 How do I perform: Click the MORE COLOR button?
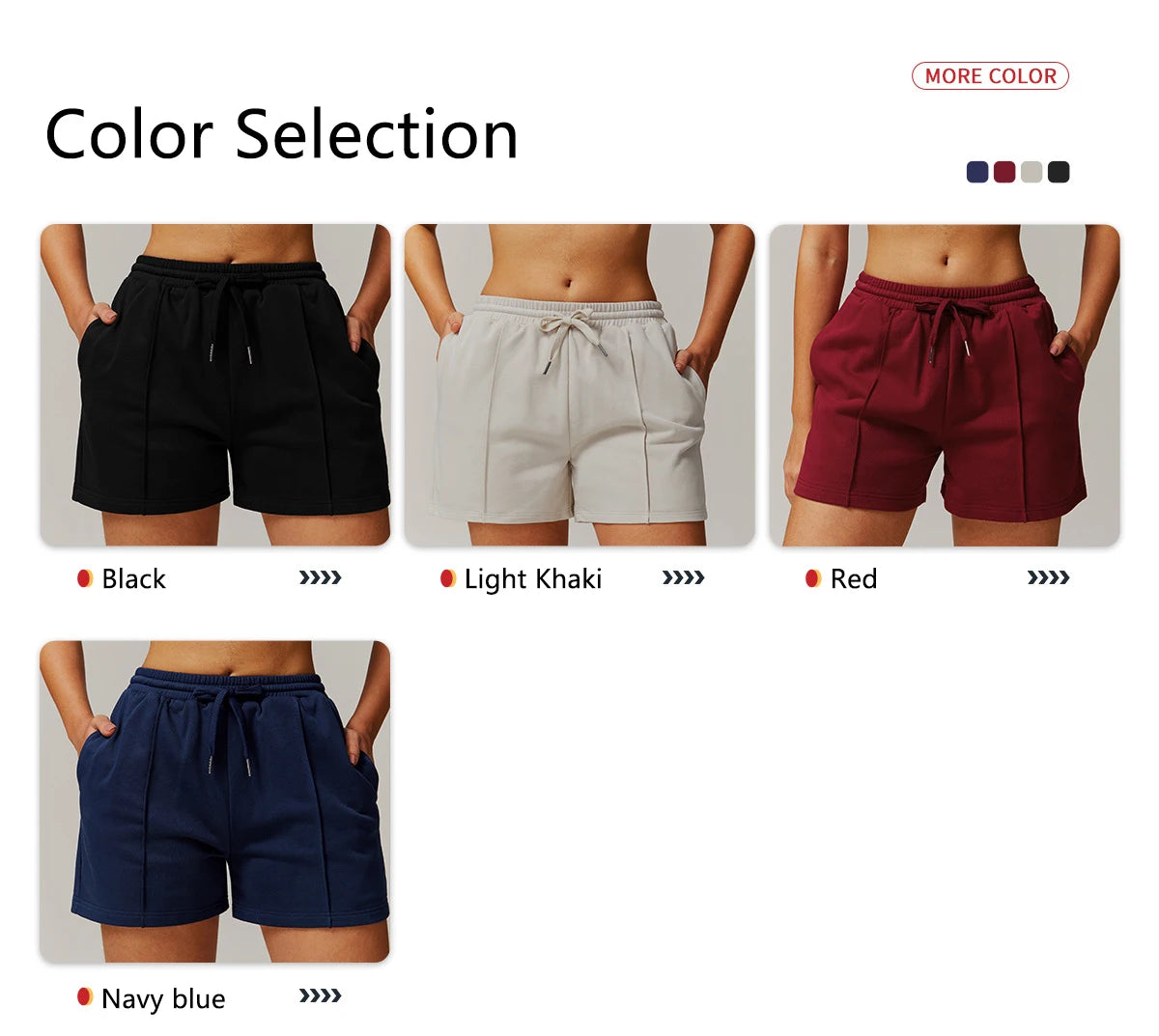[x=990, y=76]
